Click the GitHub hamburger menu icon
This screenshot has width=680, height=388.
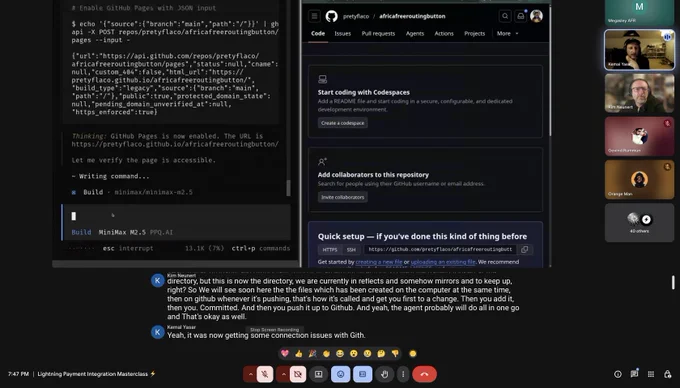point(314,16)
